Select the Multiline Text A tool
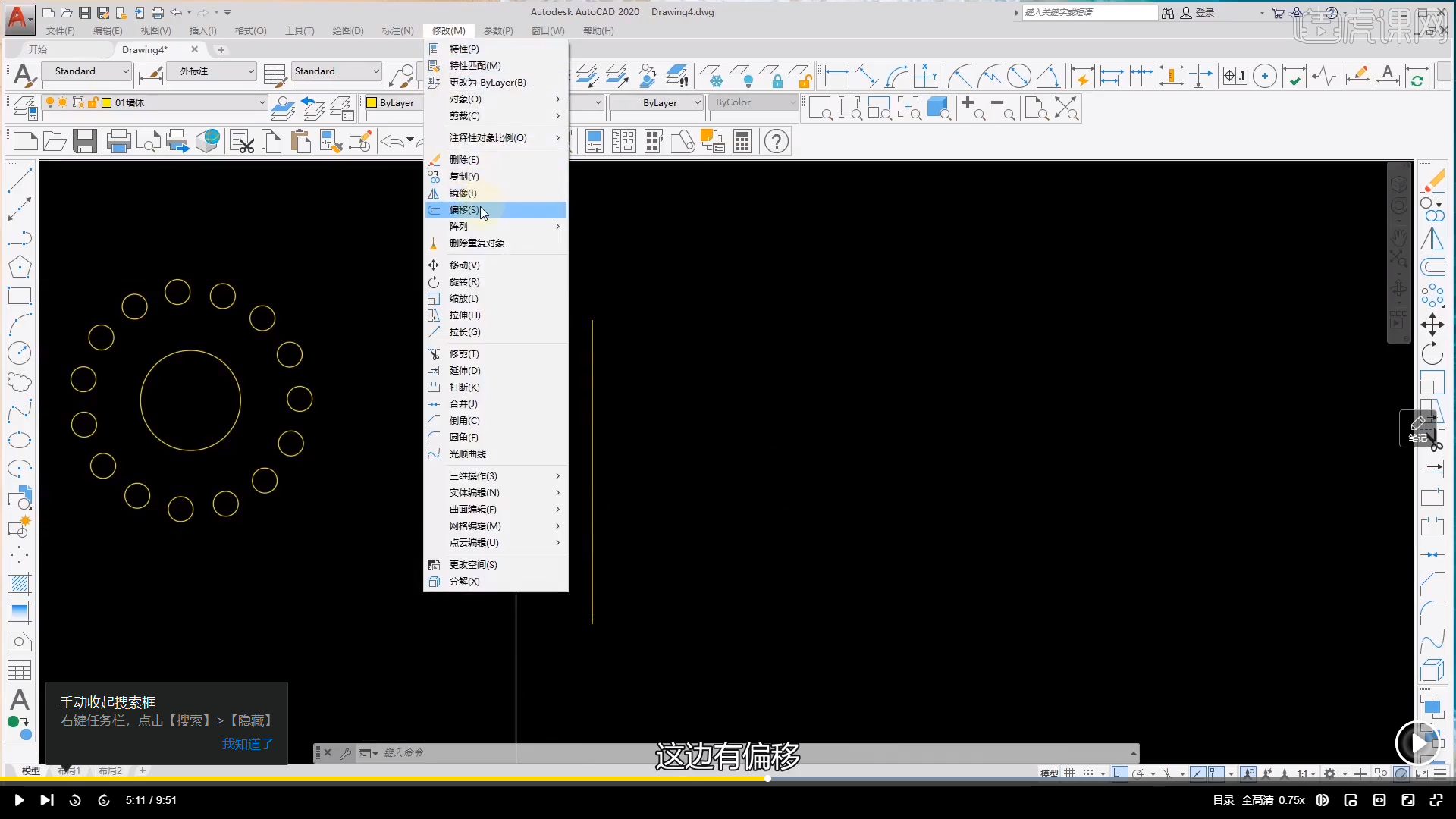This screenshot has width=1456, height=819. click(x=20, y=699)
